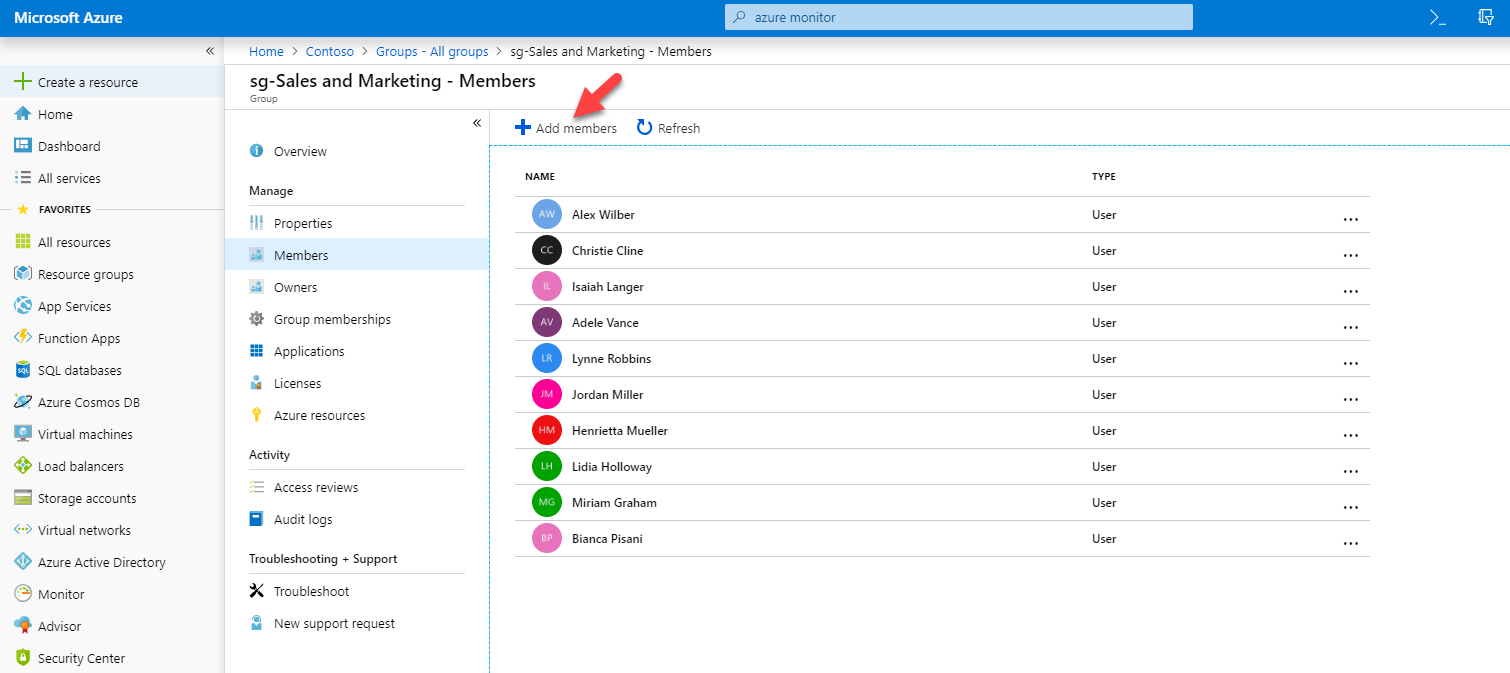Click the Adele Vance member name
The width and height of the screenshot is (1510, 673).
[x=605, y=322]
